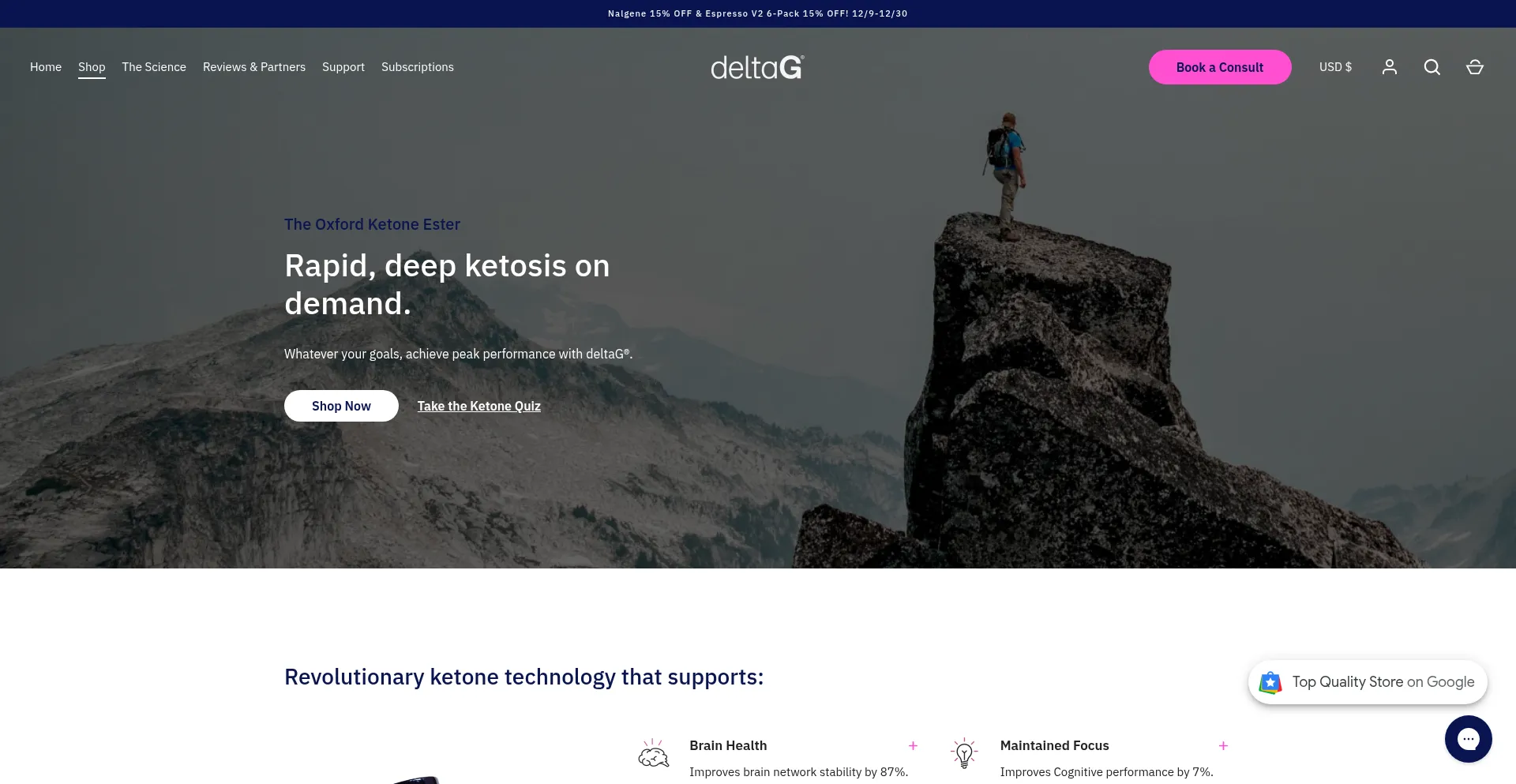Click the search magnifier icon
Screen dimensions: 1516x784
click(1432, 67)
